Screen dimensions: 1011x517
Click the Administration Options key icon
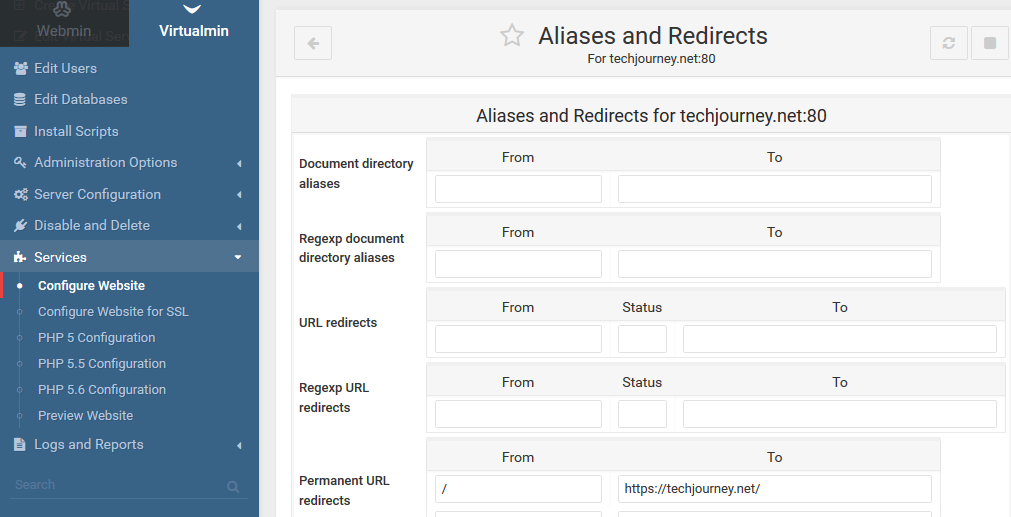coord(20,162)
